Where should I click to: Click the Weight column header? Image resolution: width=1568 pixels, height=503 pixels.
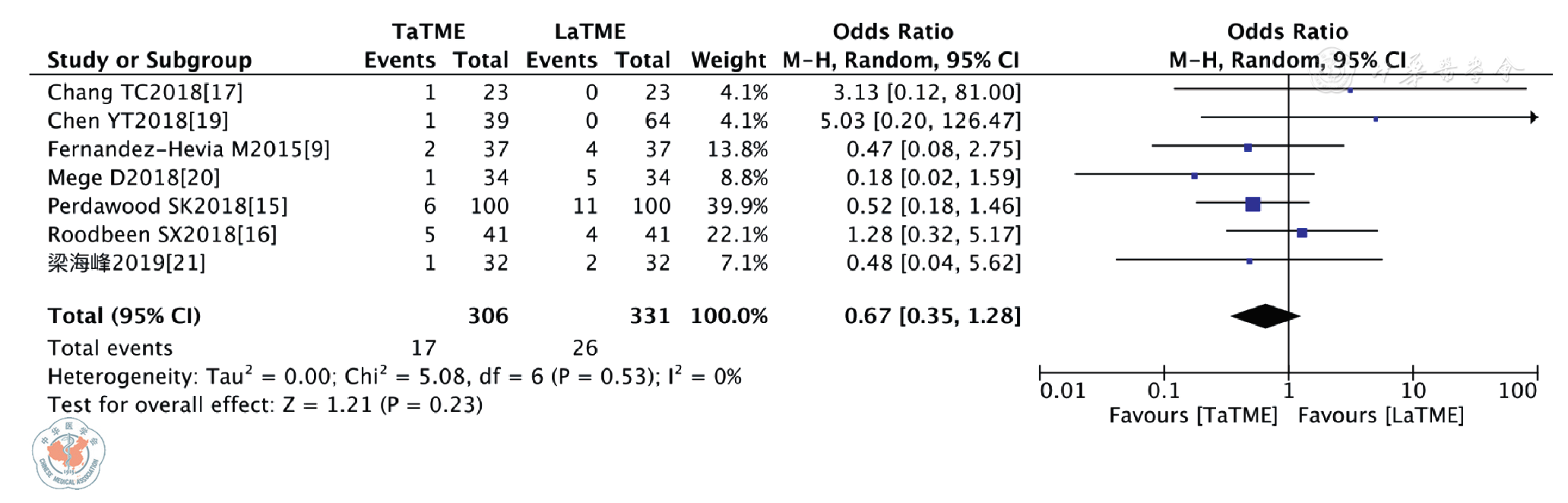click(x=728, y=60)
